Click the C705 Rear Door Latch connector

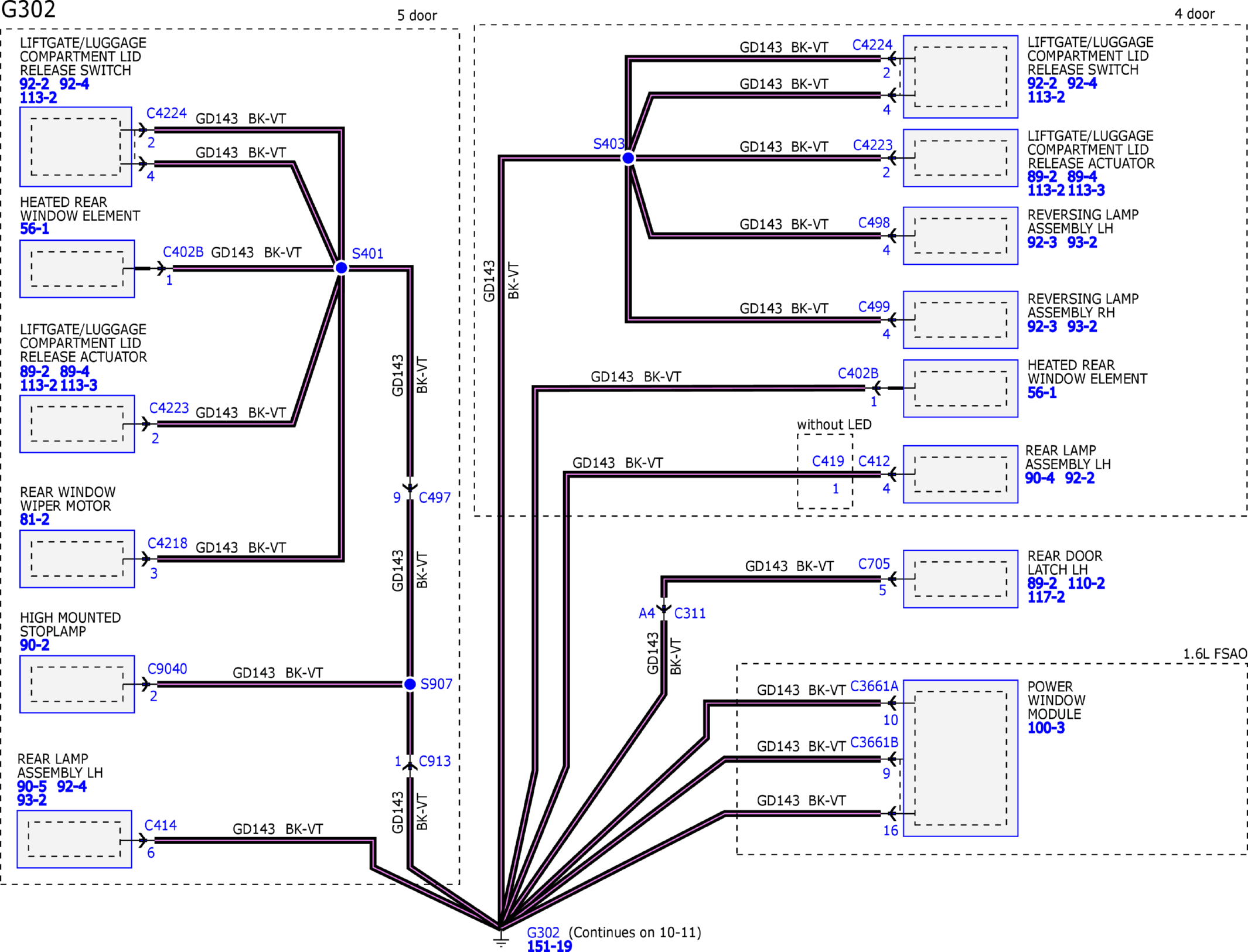pos(874,564)
